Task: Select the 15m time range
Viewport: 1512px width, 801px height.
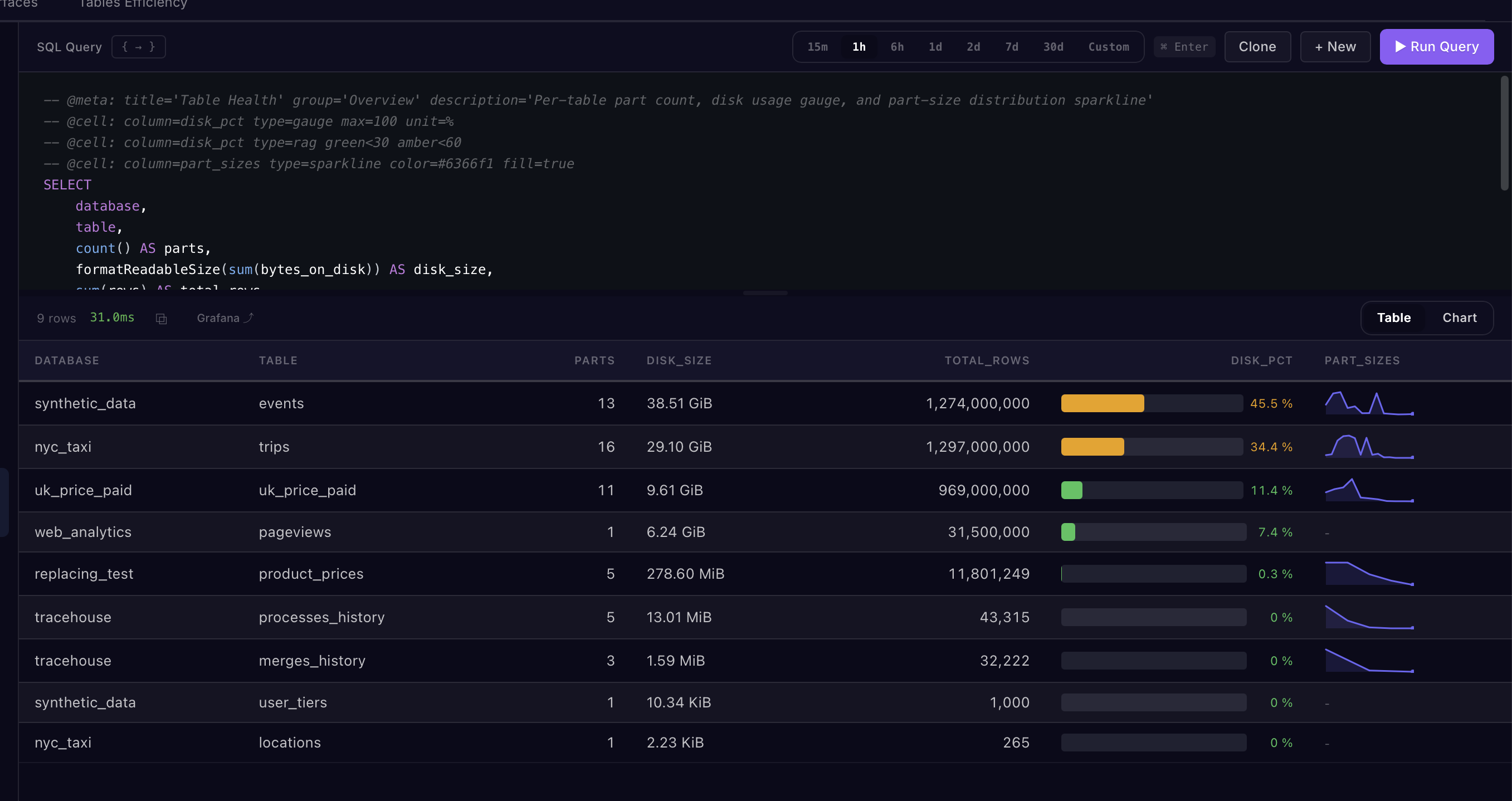Action: [x=817, y=47]
